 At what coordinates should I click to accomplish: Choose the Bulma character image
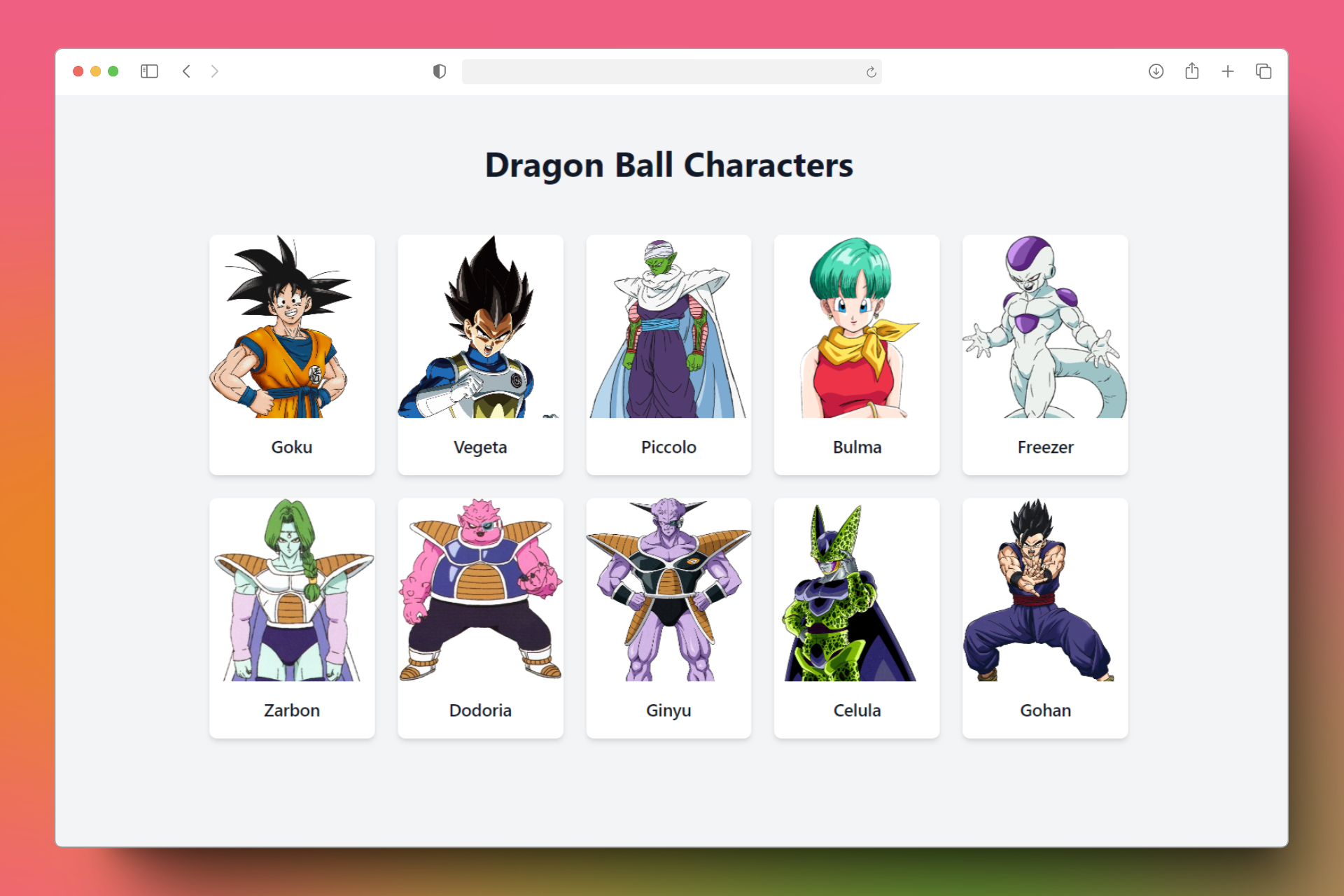[x=857, y=326]
